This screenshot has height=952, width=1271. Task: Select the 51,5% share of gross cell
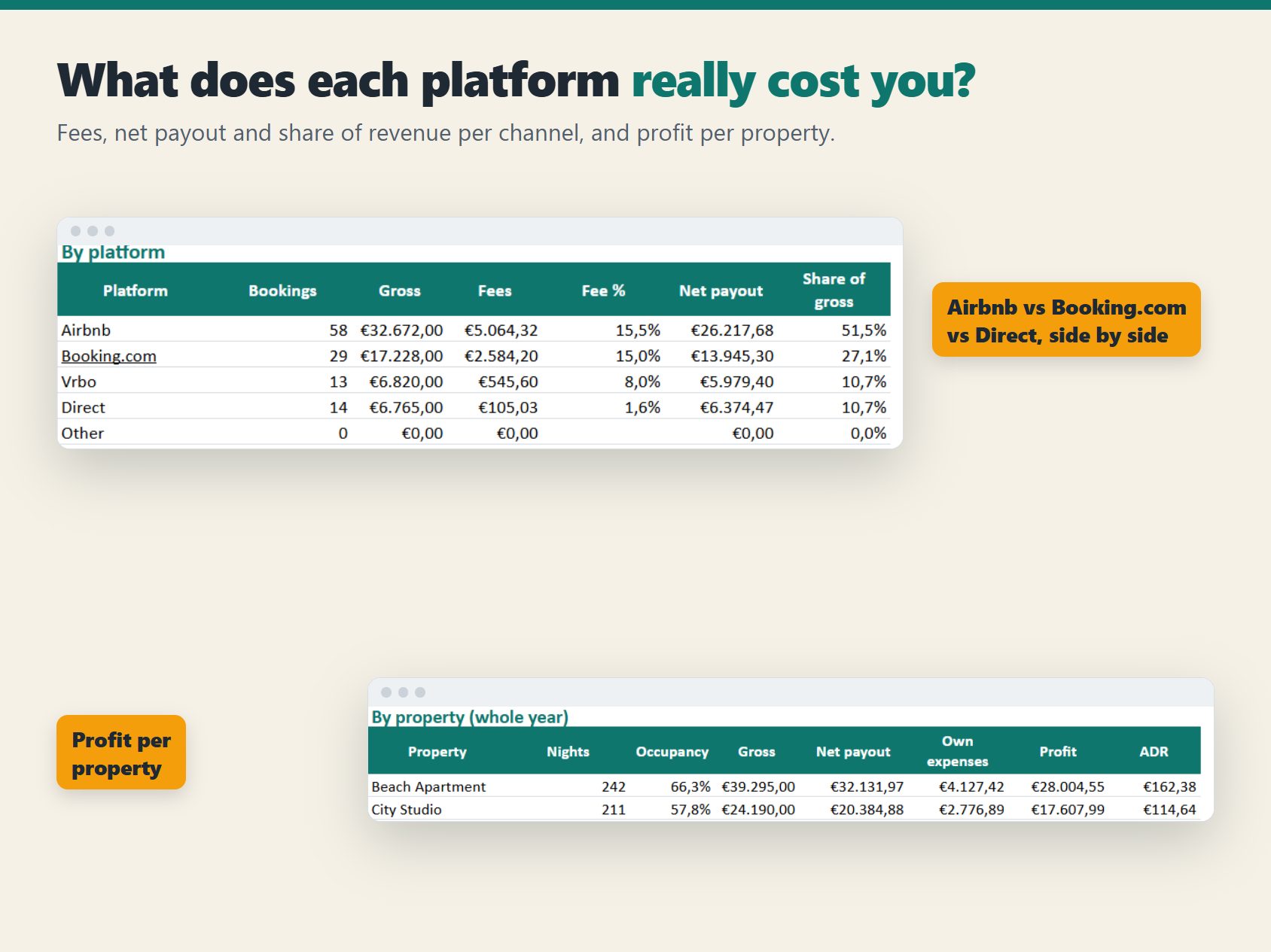[864, 330]
